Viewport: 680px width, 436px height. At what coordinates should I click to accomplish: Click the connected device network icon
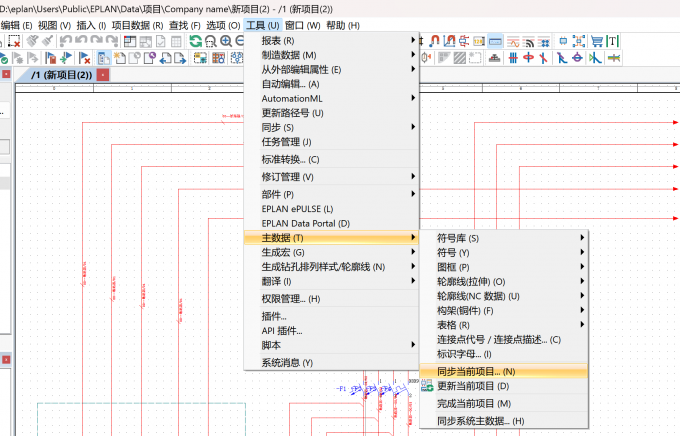(579, 41)
